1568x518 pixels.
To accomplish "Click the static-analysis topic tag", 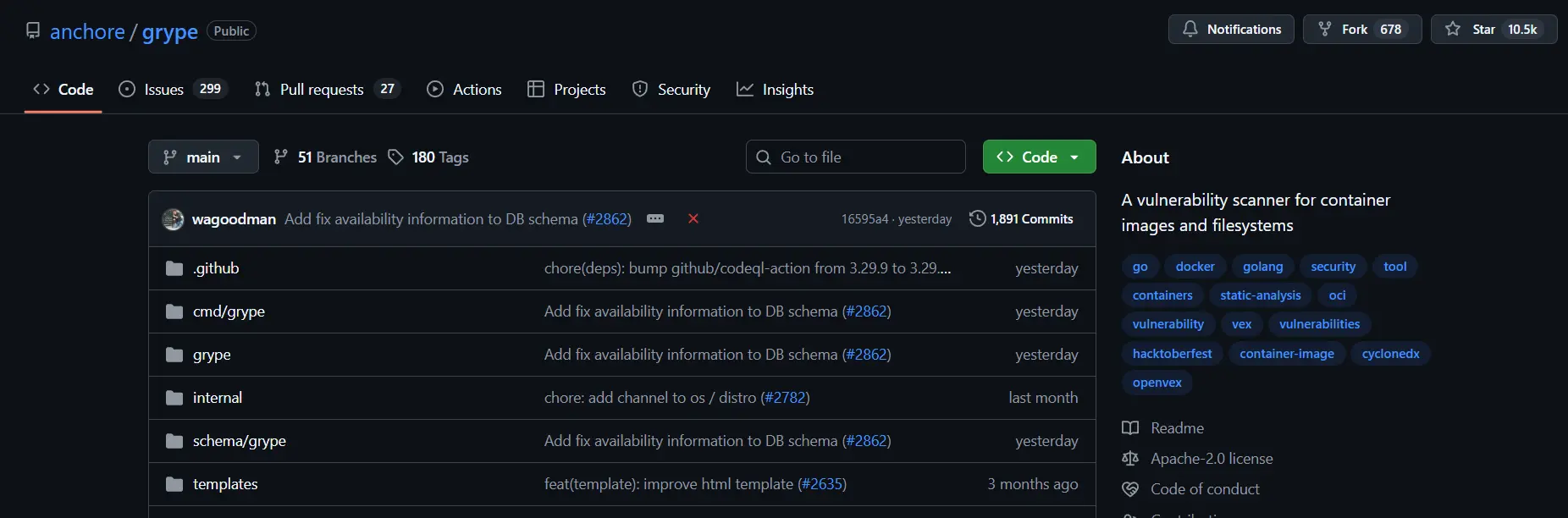I will click(1261, 295).
